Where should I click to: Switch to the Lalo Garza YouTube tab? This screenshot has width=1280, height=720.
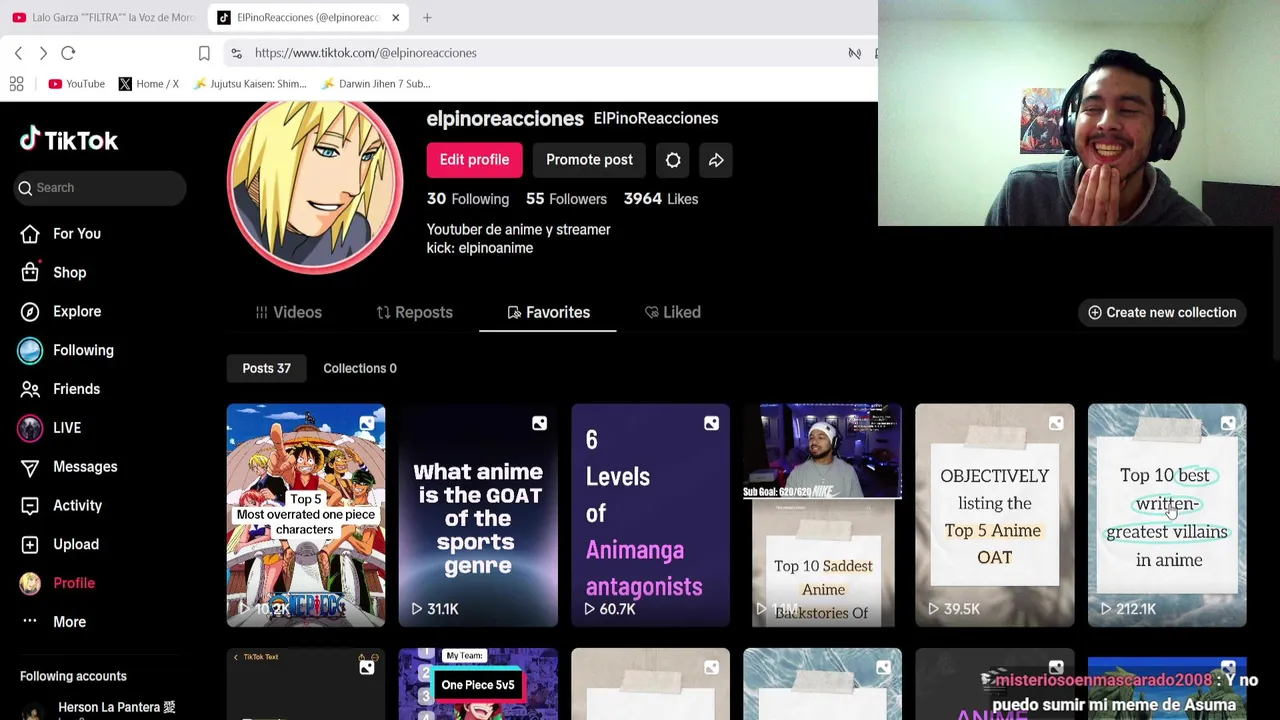[104, 17]
